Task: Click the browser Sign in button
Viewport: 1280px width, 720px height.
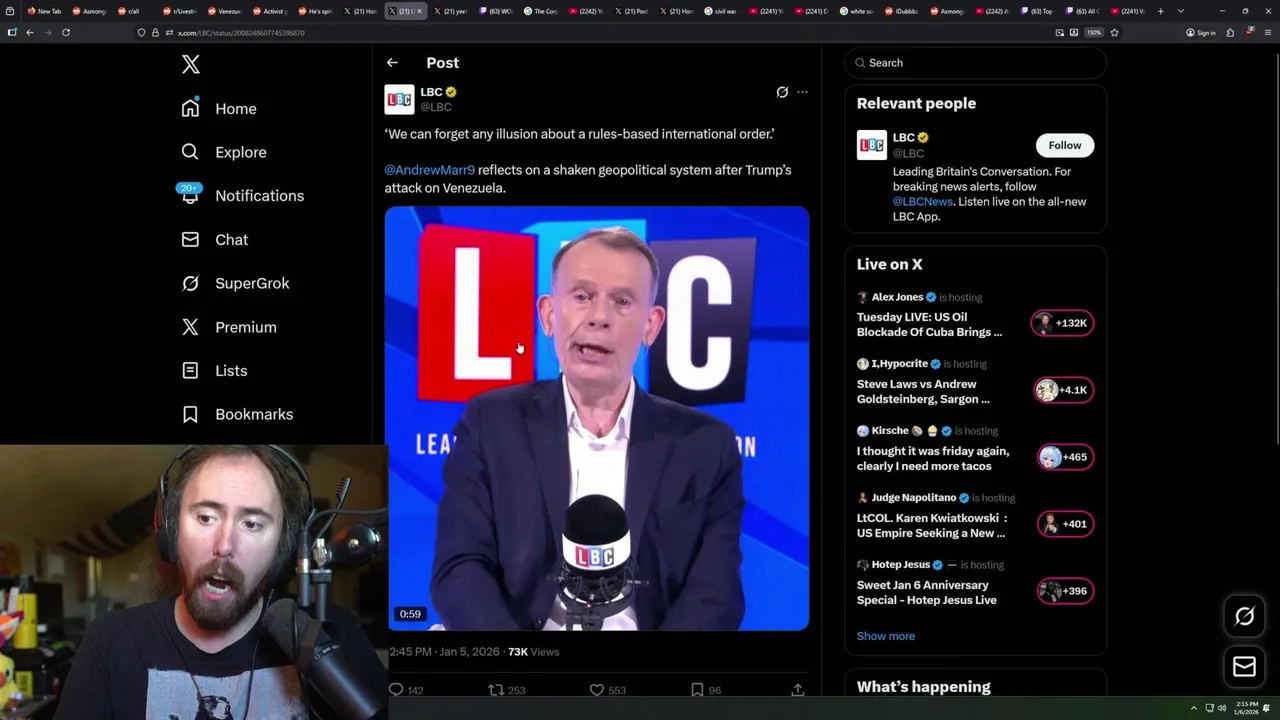Action: click(x=1200, y=32)
